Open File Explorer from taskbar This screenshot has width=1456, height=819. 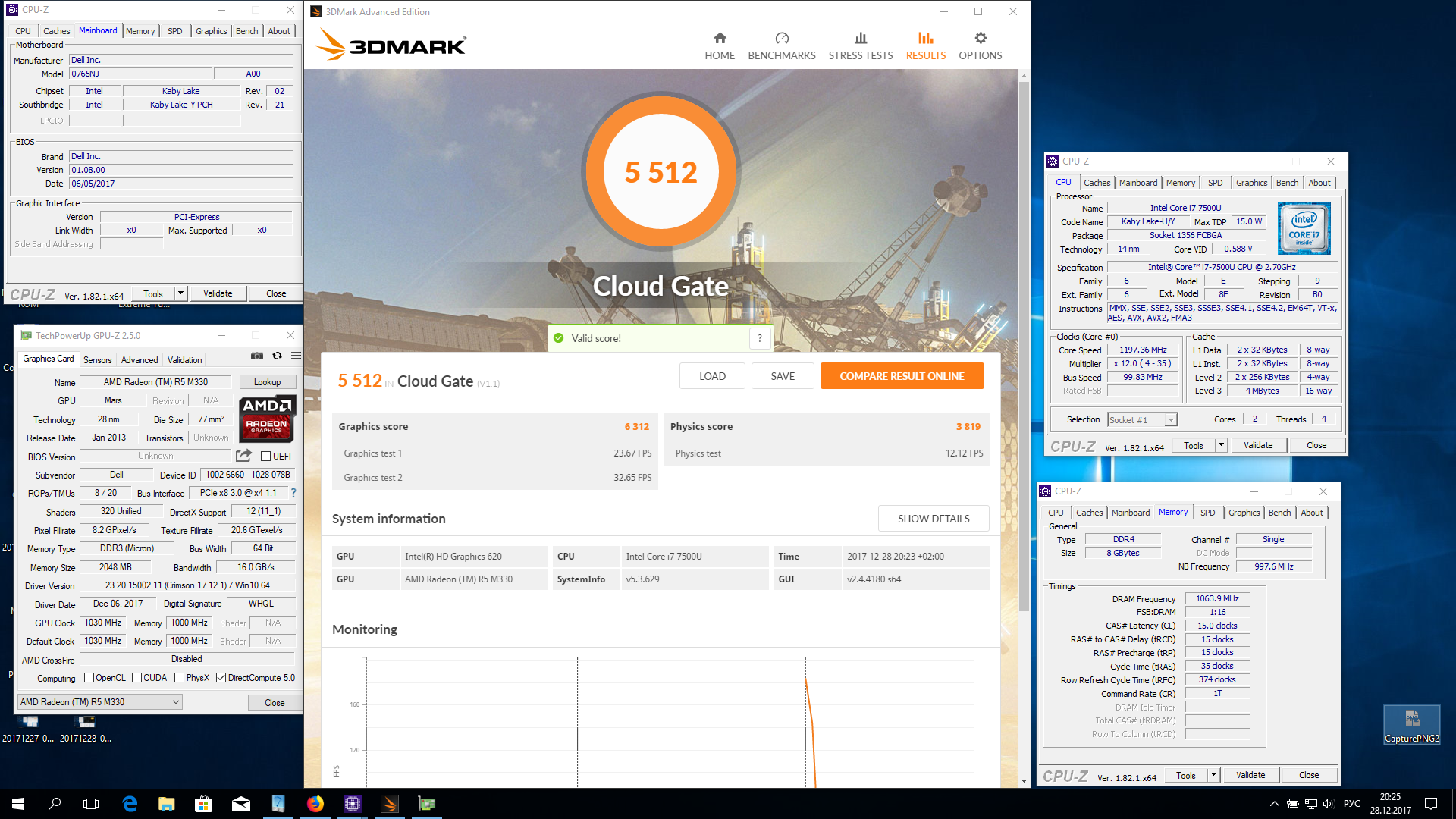point(167,804)
